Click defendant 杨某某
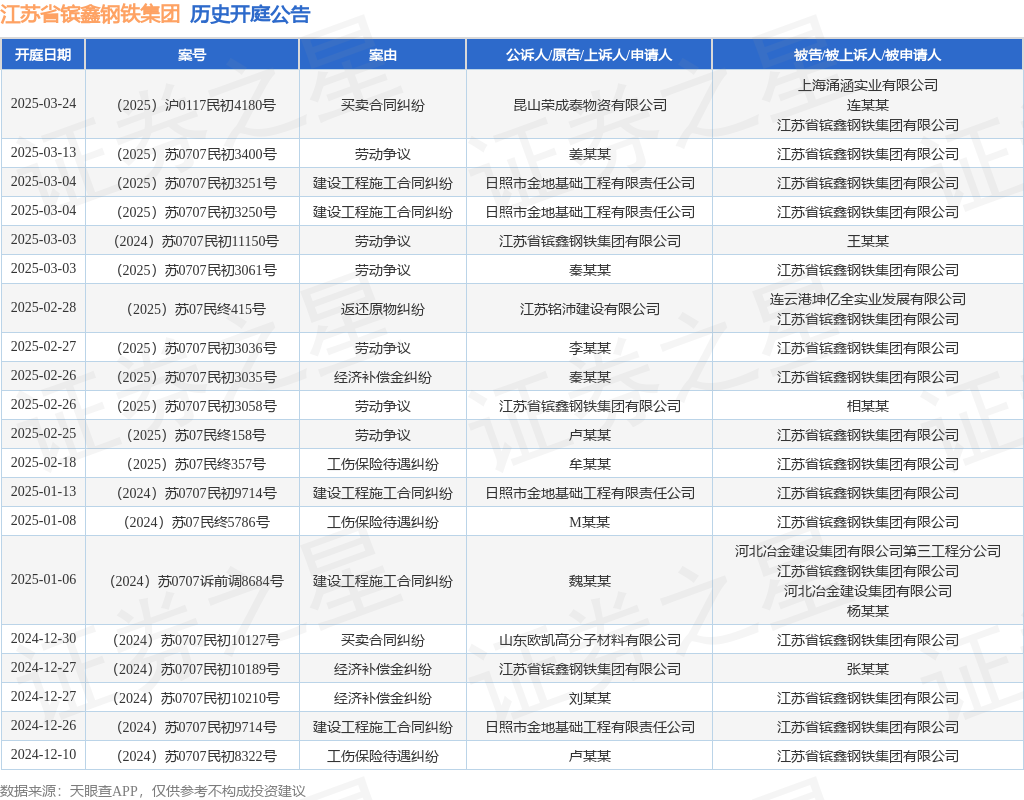1024x800 pixels. click(867, 611)
